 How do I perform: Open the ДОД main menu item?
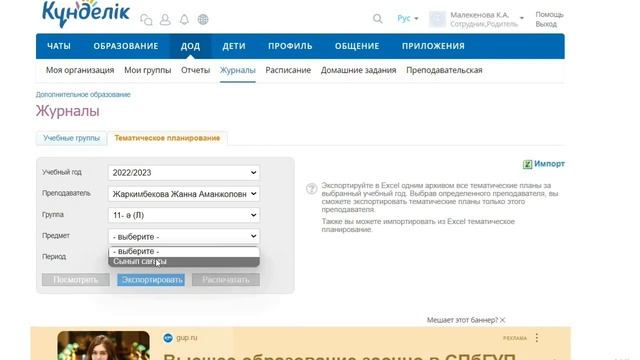[x=191, y=46]
